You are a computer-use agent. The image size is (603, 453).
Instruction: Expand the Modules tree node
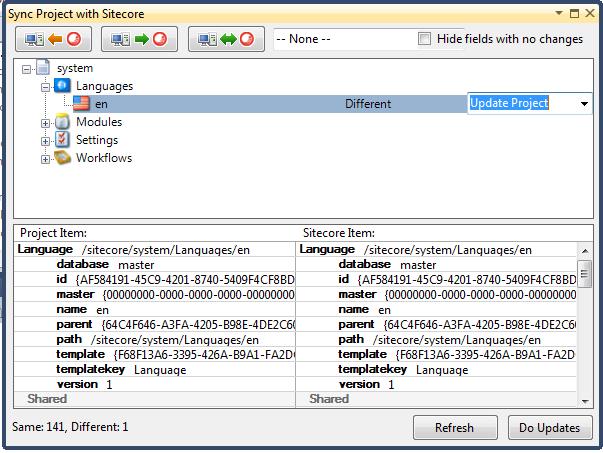point(45,123)
